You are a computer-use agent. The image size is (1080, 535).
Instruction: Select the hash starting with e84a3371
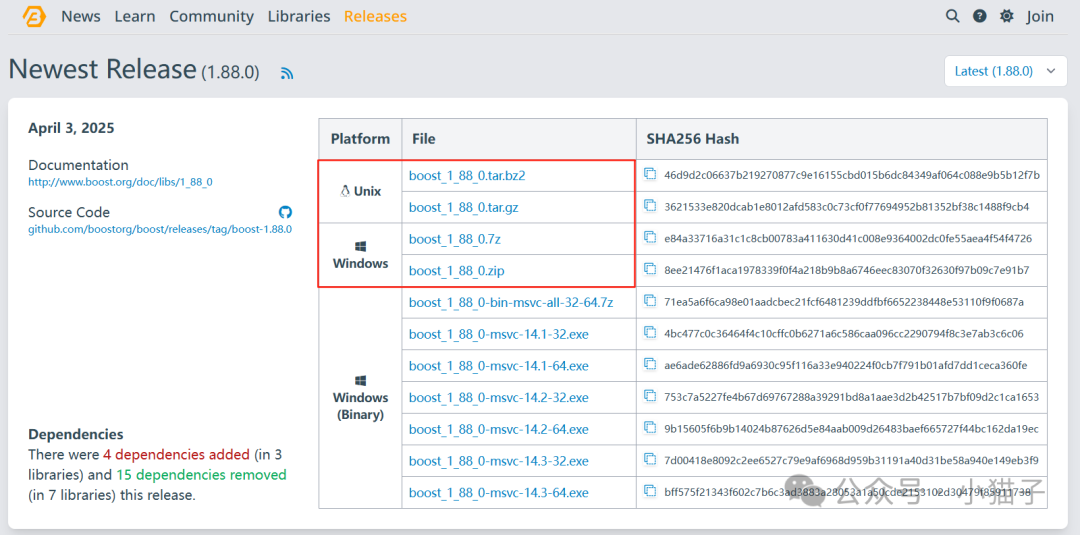848,238
